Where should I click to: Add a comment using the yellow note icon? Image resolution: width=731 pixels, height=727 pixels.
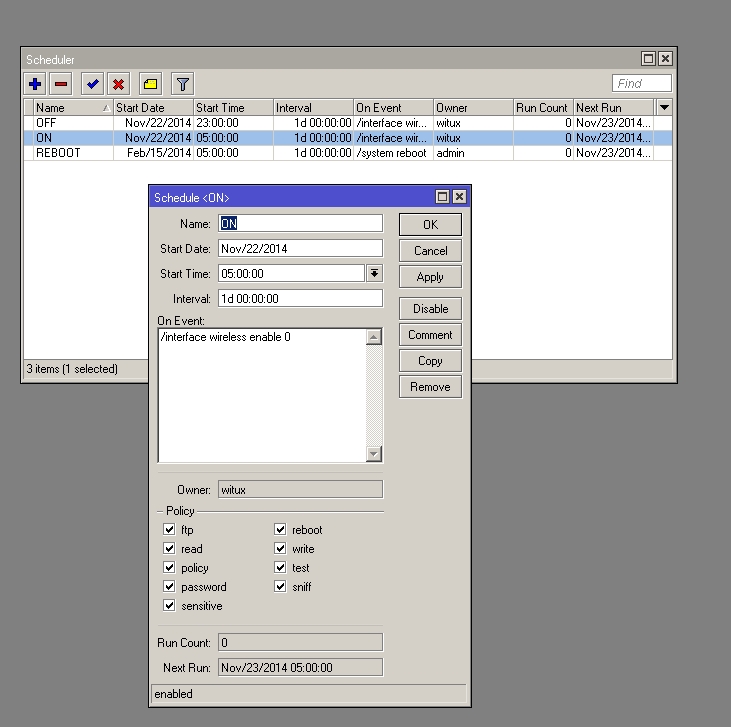click(150, 84)
